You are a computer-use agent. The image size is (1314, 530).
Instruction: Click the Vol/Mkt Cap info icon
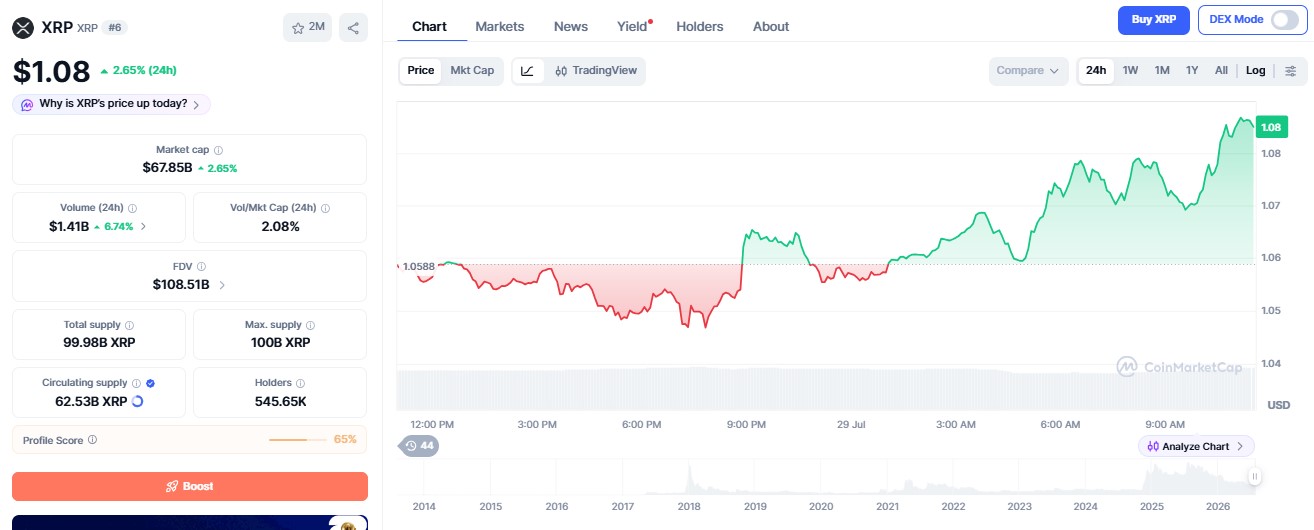pyautogui.click(x=325, y=208)
